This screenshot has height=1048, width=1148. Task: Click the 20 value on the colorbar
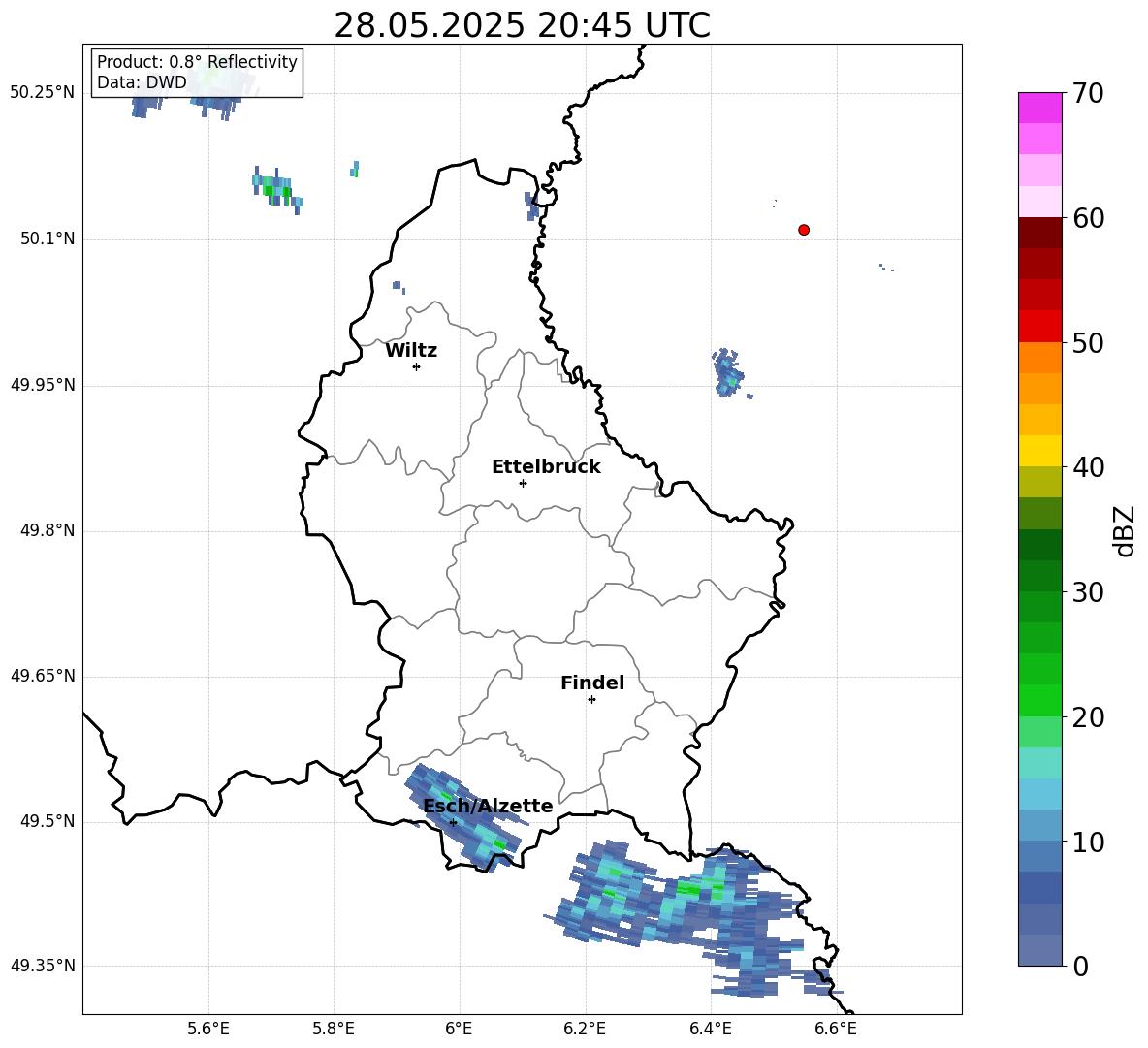click(x=1088, y=717)
